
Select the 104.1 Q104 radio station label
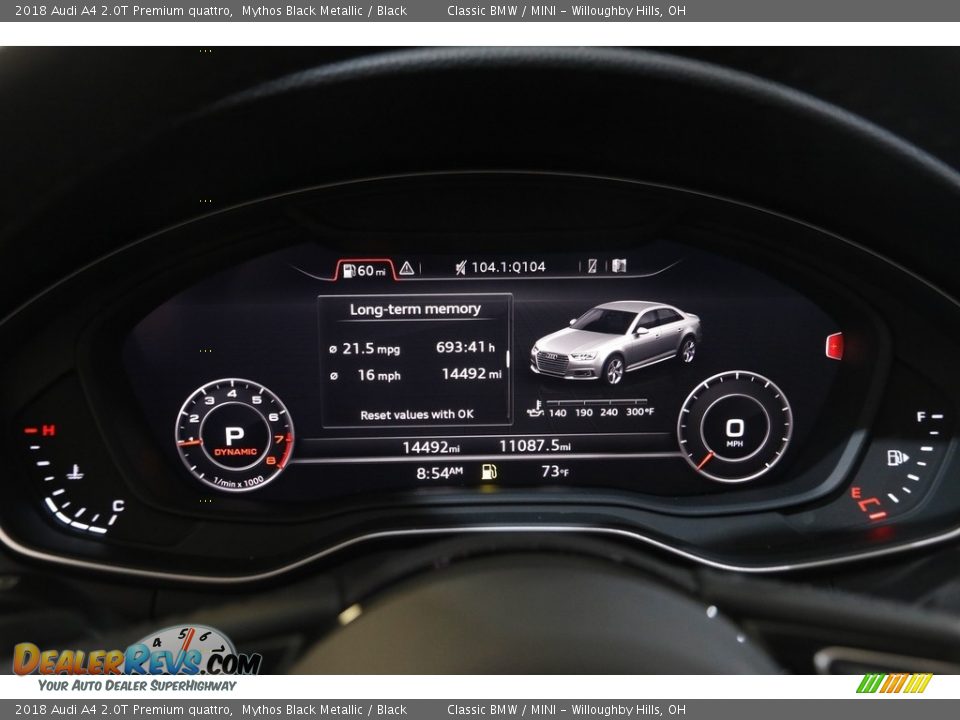[508, 267]
